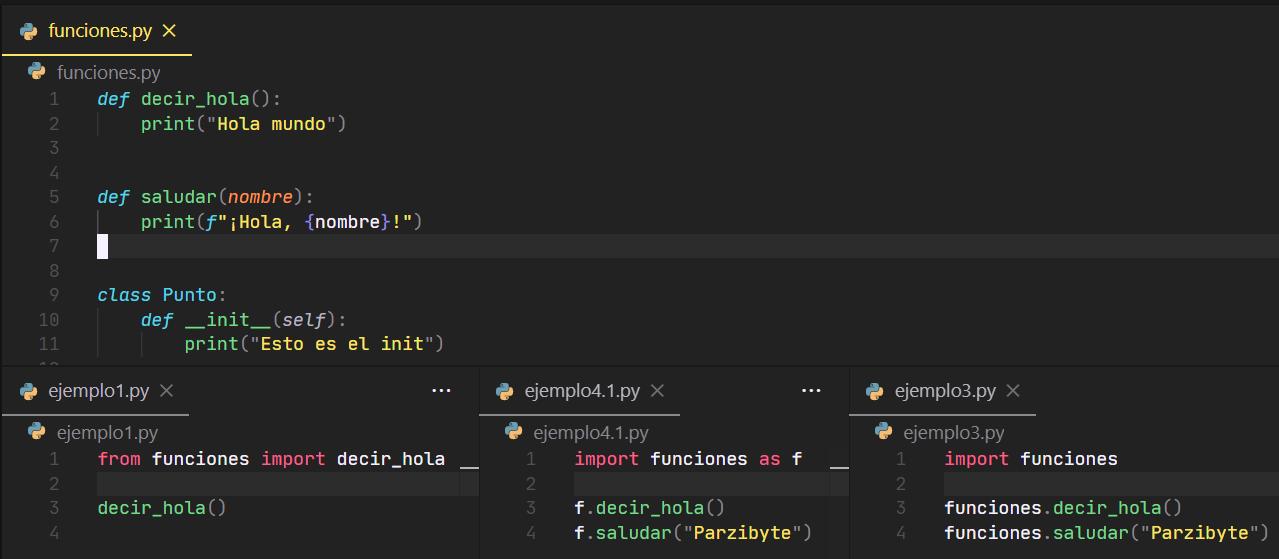The image size is (1279, 559).
Task: Click Python icon in ejemplo3.py breadcrumb
Action: tap(884, 431)
